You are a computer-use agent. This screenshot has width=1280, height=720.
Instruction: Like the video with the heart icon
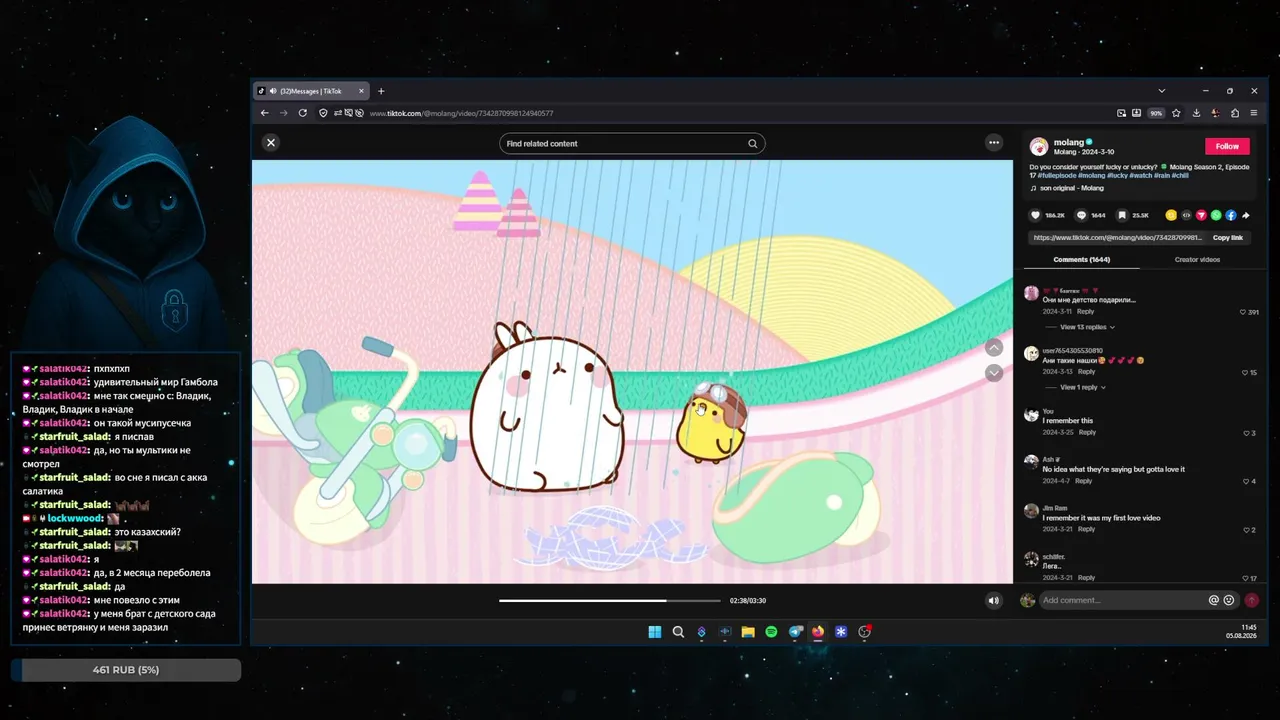(x=1035, y=215)
